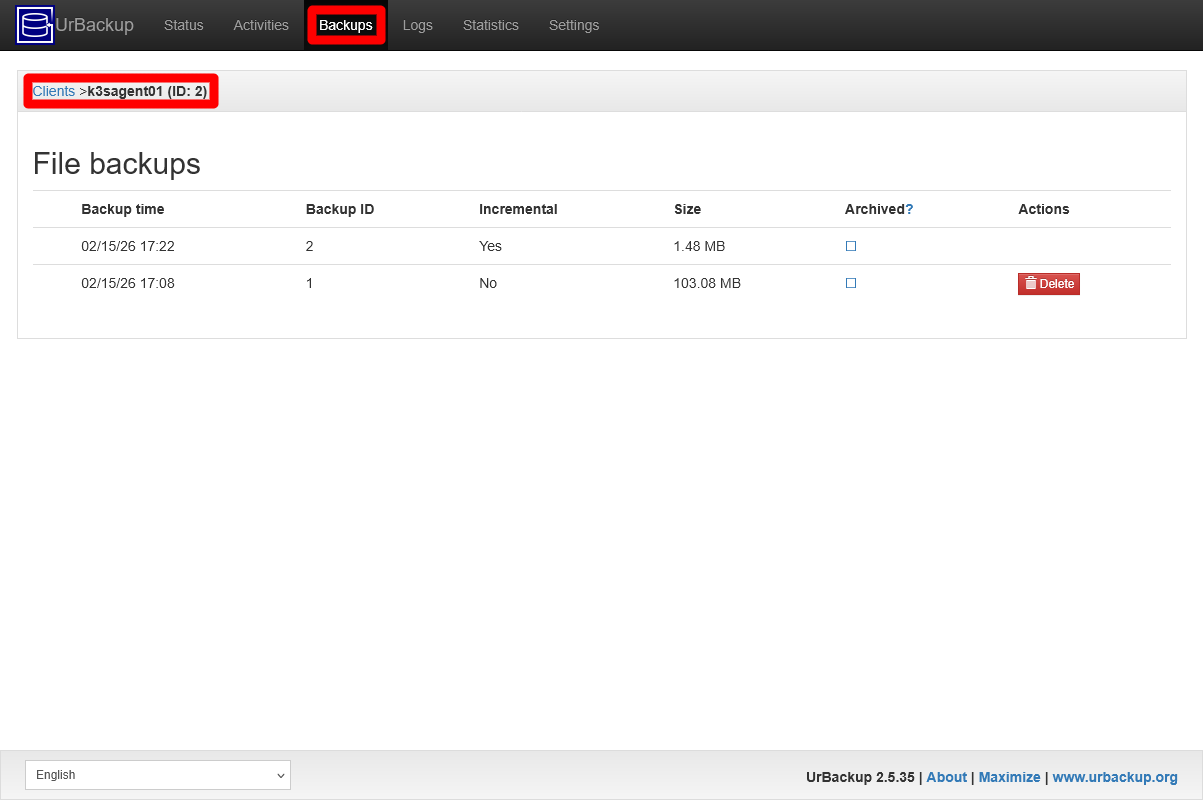Toggle the Archived checkbox for backup ID 1

850,283
